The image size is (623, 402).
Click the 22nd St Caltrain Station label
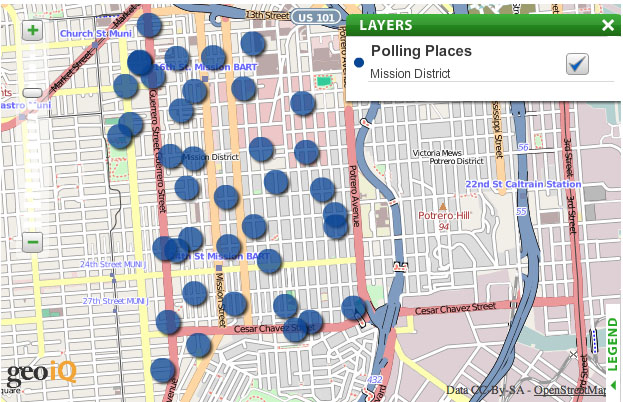[522, 185]
